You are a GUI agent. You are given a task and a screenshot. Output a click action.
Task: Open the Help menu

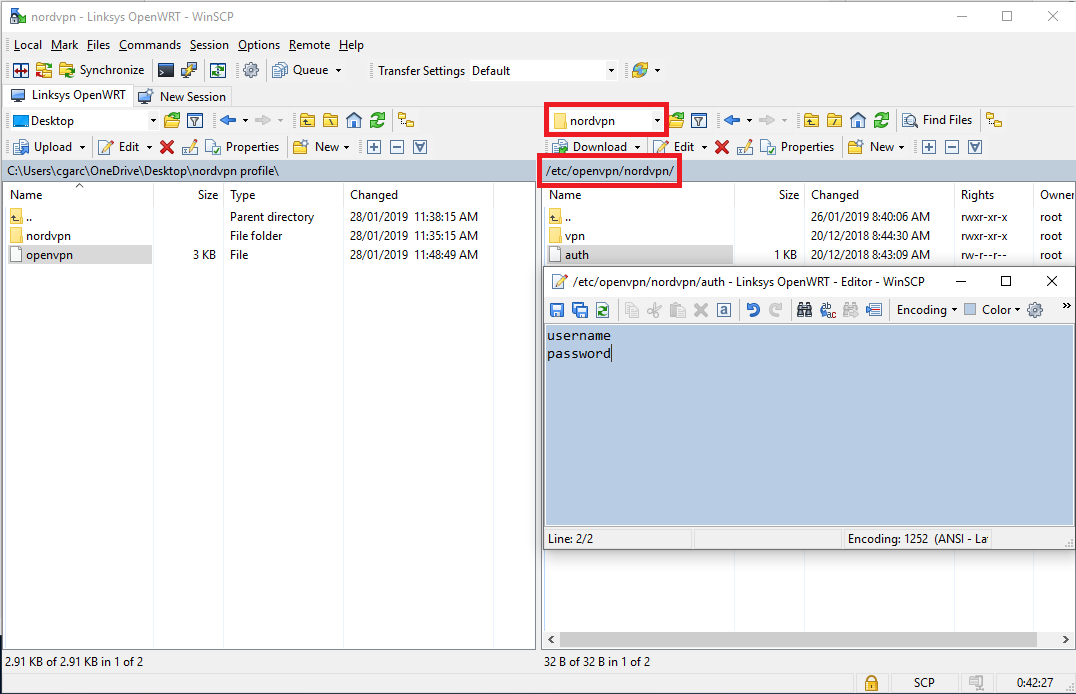351,45
